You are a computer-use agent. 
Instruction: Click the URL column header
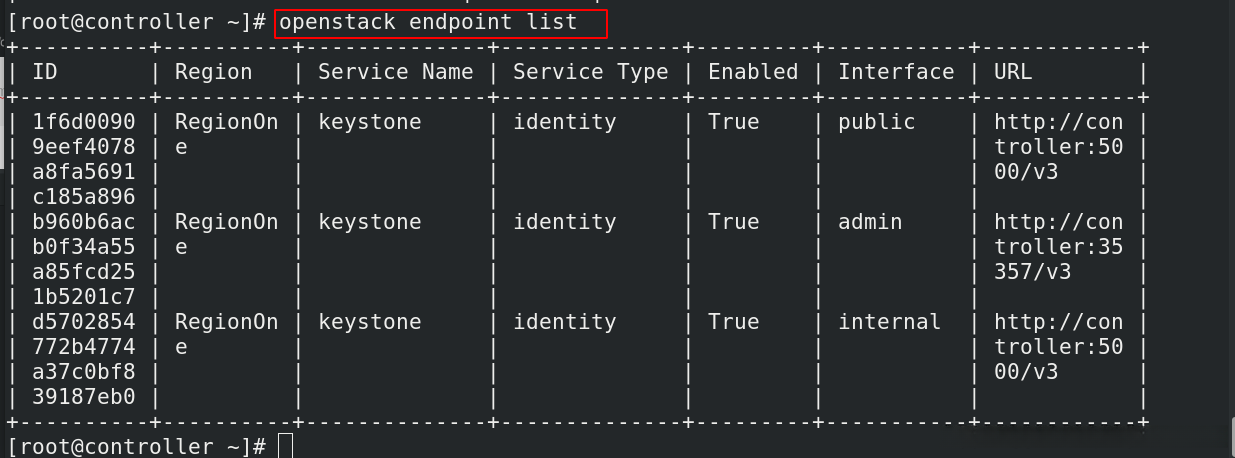point(1012,72)
